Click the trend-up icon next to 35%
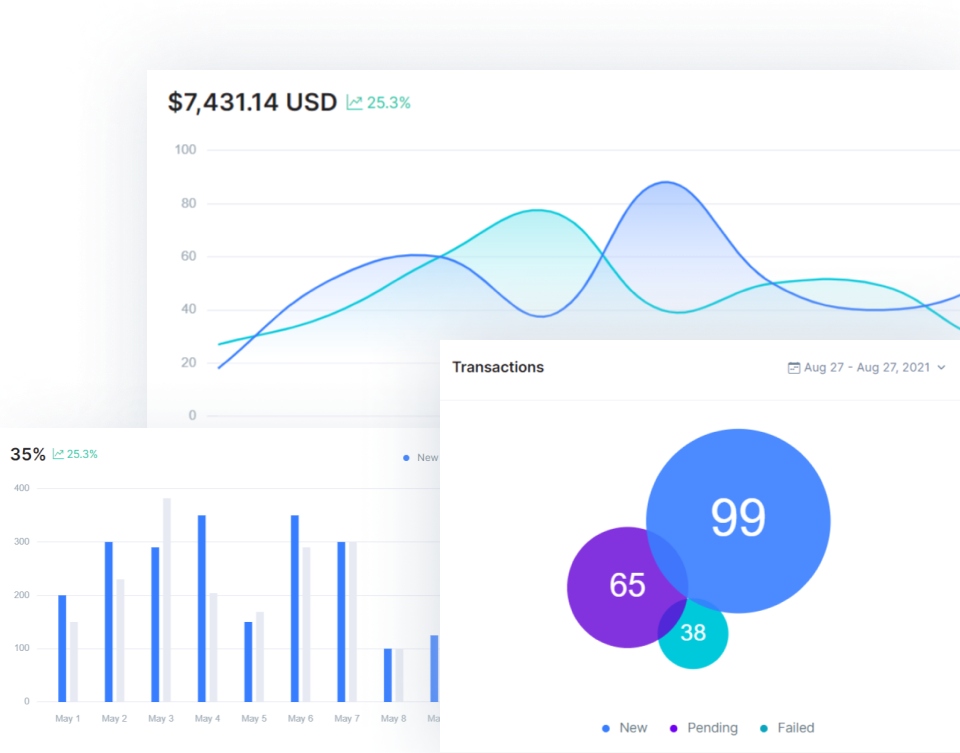 click(58, 454)
